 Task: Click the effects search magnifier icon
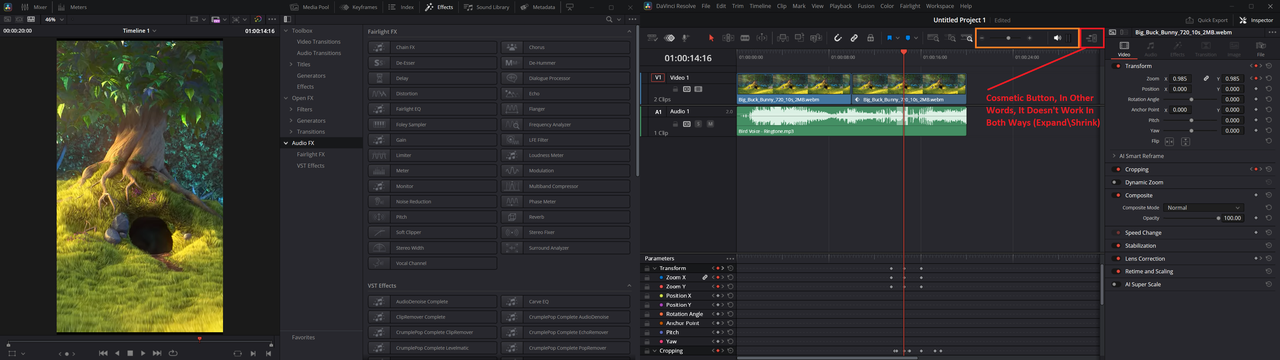pos(609,19)
